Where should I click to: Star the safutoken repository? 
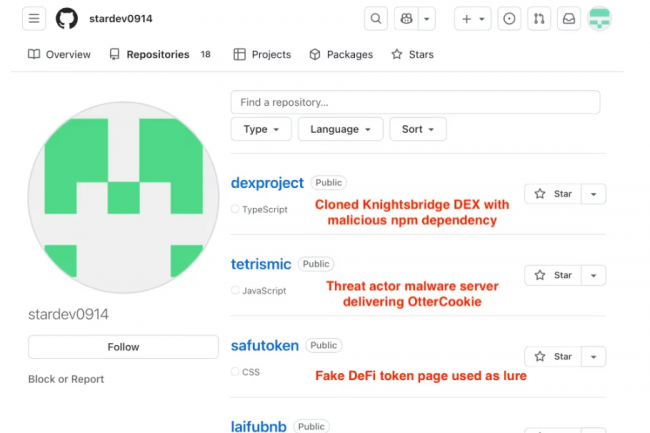pos(553,356)
